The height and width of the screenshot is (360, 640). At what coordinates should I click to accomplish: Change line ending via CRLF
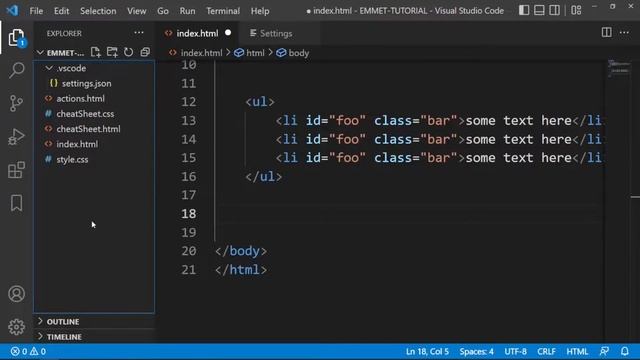(546, 351)
